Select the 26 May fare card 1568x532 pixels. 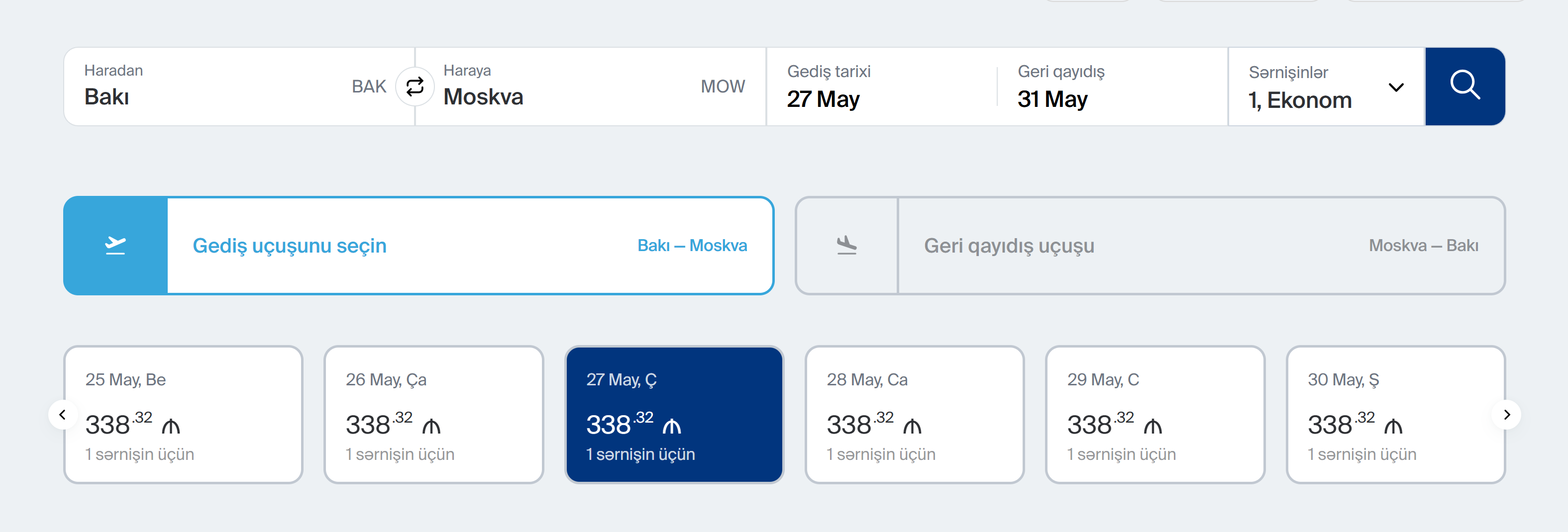click(x=433, y=415)
